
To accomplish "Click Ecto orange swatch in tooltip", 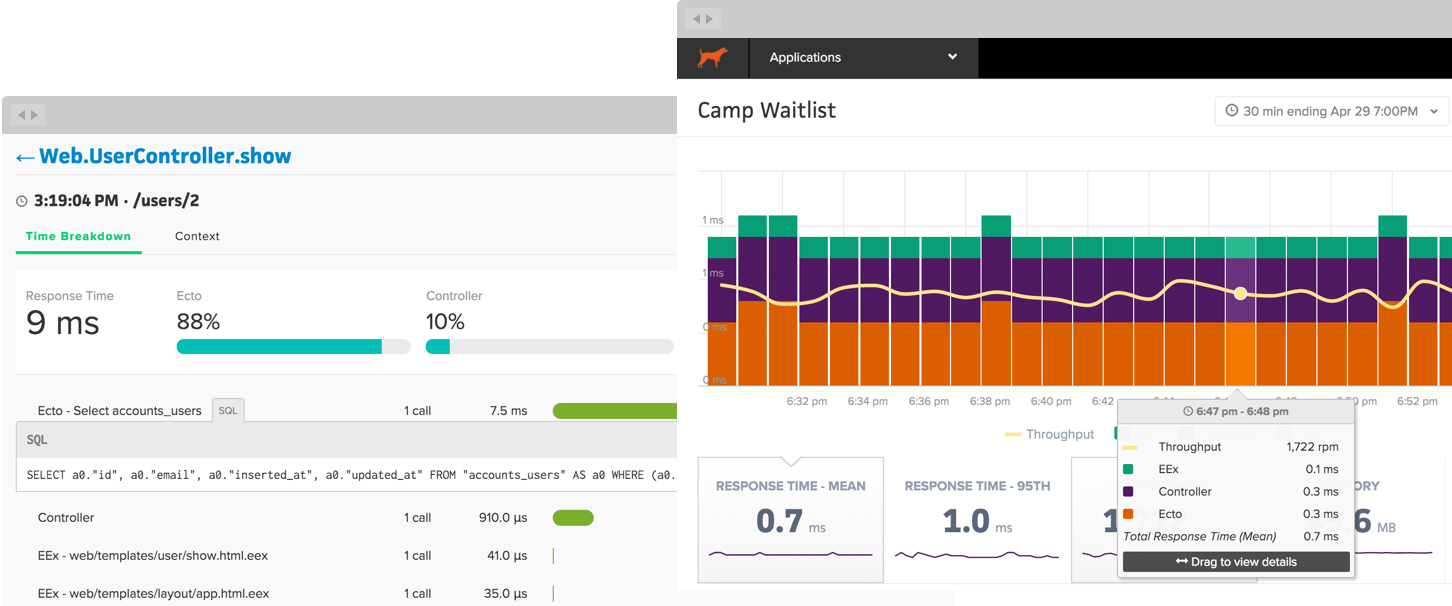I will pyautogui.click(x=1129, y=514).
